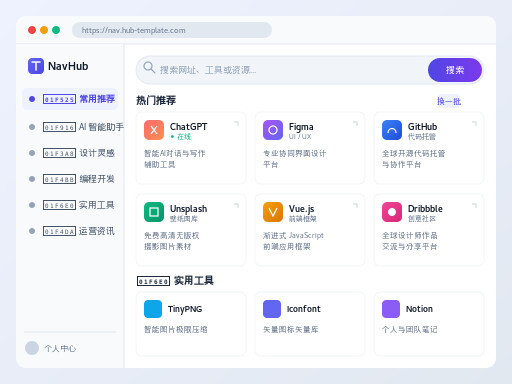Viewport: 512px width, 384px height.
Task: Click the Figma description 专业协同界面设计平台
Action: tap(295, 159)
